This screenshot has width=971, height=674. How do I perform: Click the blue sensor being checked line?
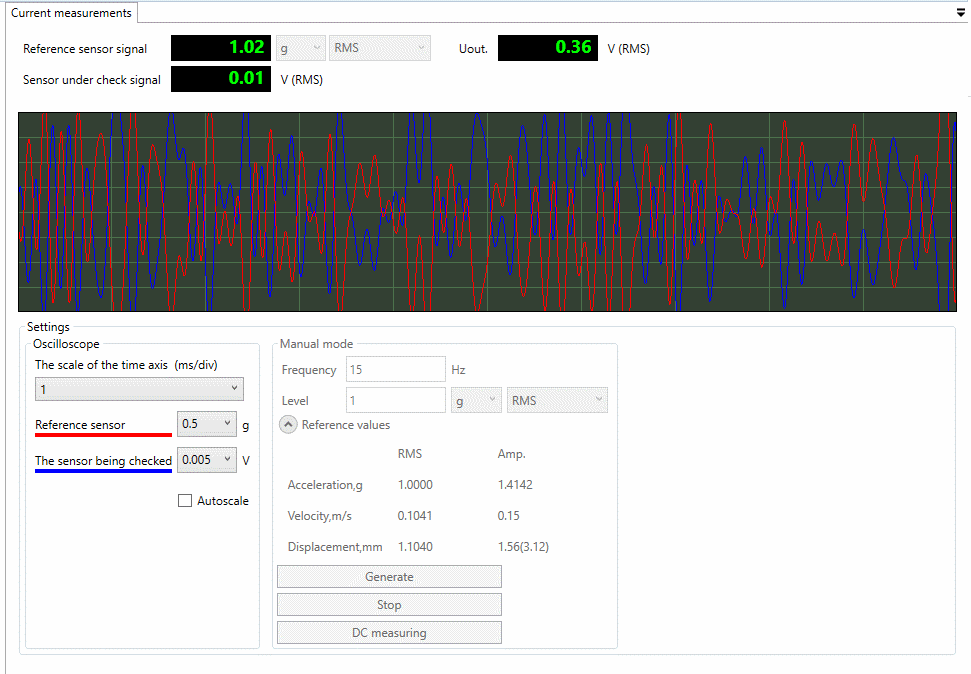(x=103, y=471)
